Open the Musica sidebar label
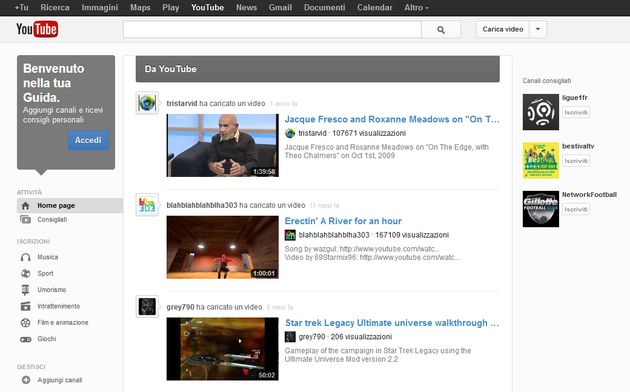630x392 pixels. 48,257
